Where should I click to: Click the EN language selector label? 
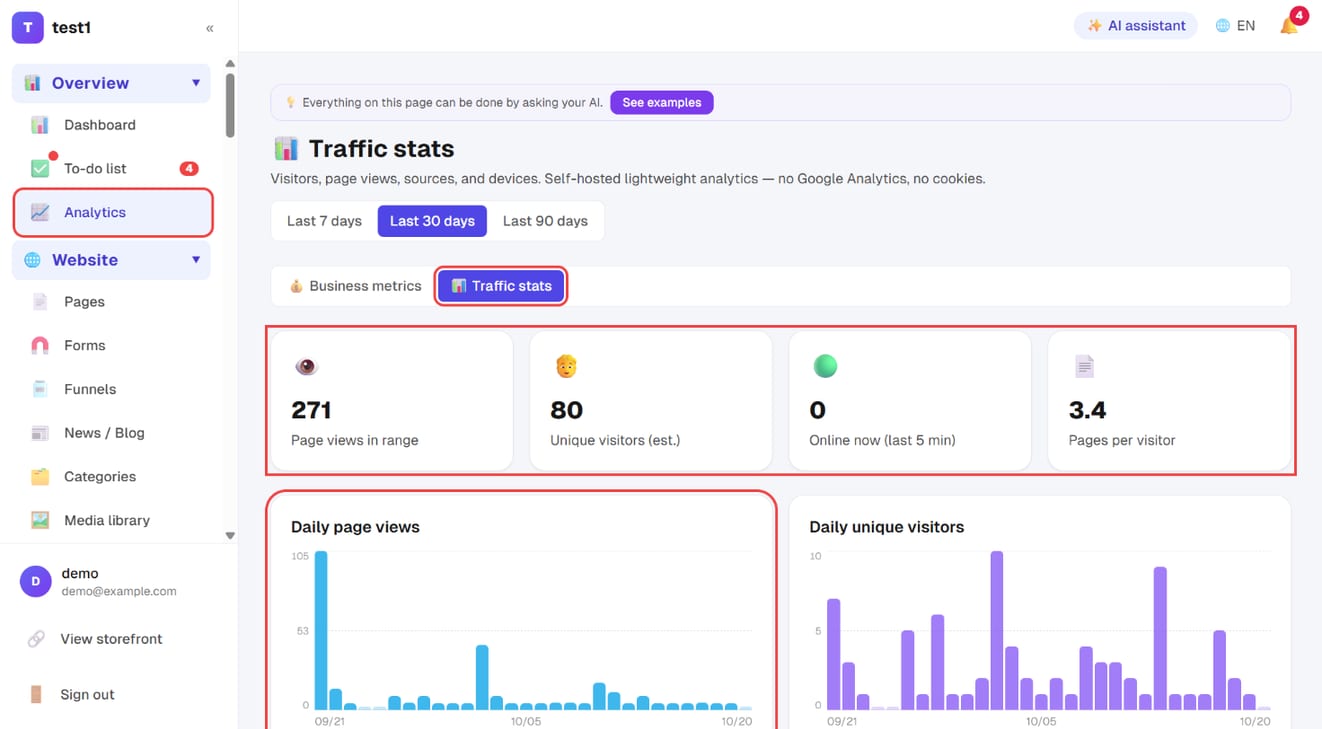point(1246,26)
